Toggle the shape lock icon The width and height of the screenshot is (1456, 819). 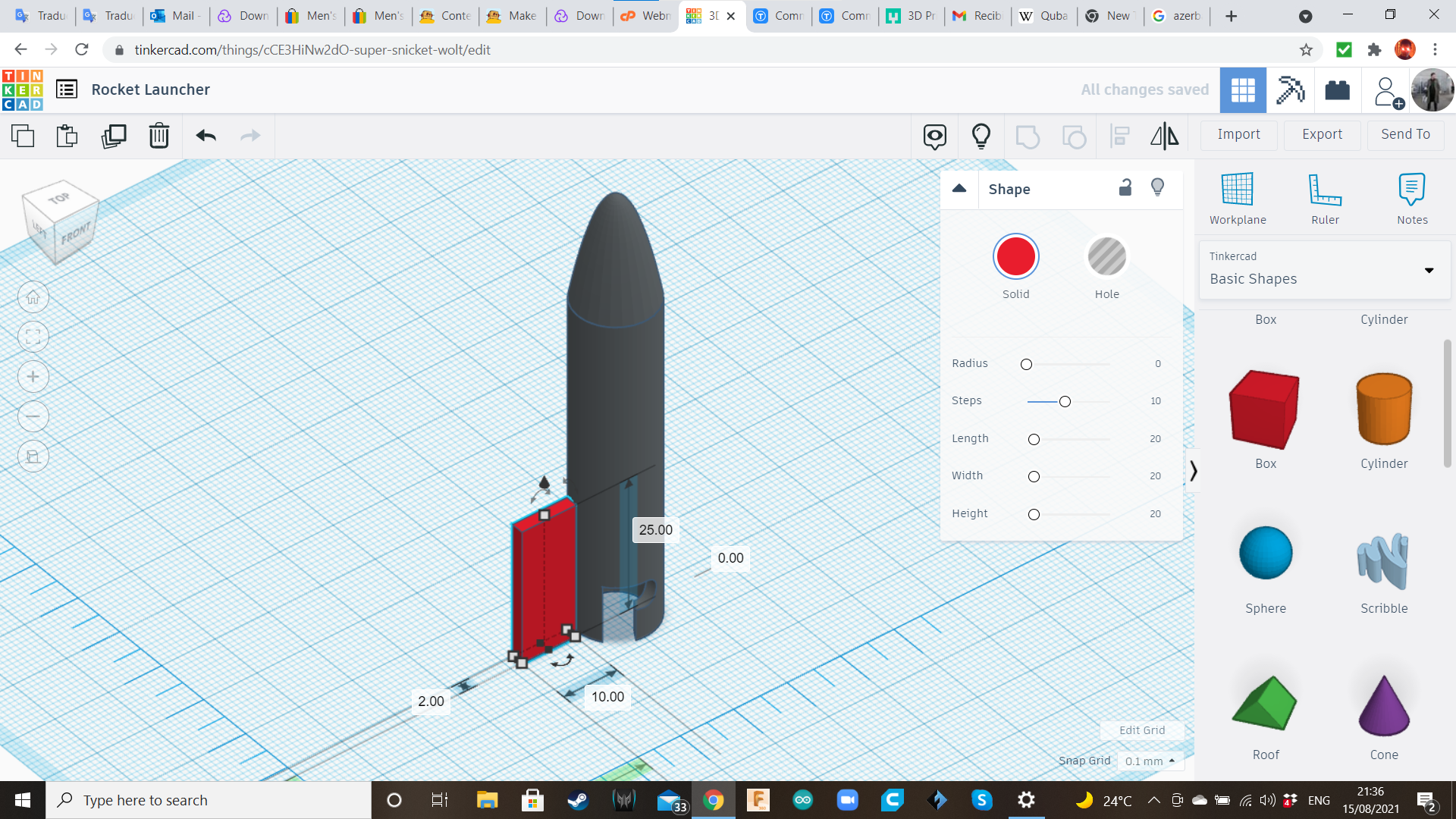pos(1125,188)
